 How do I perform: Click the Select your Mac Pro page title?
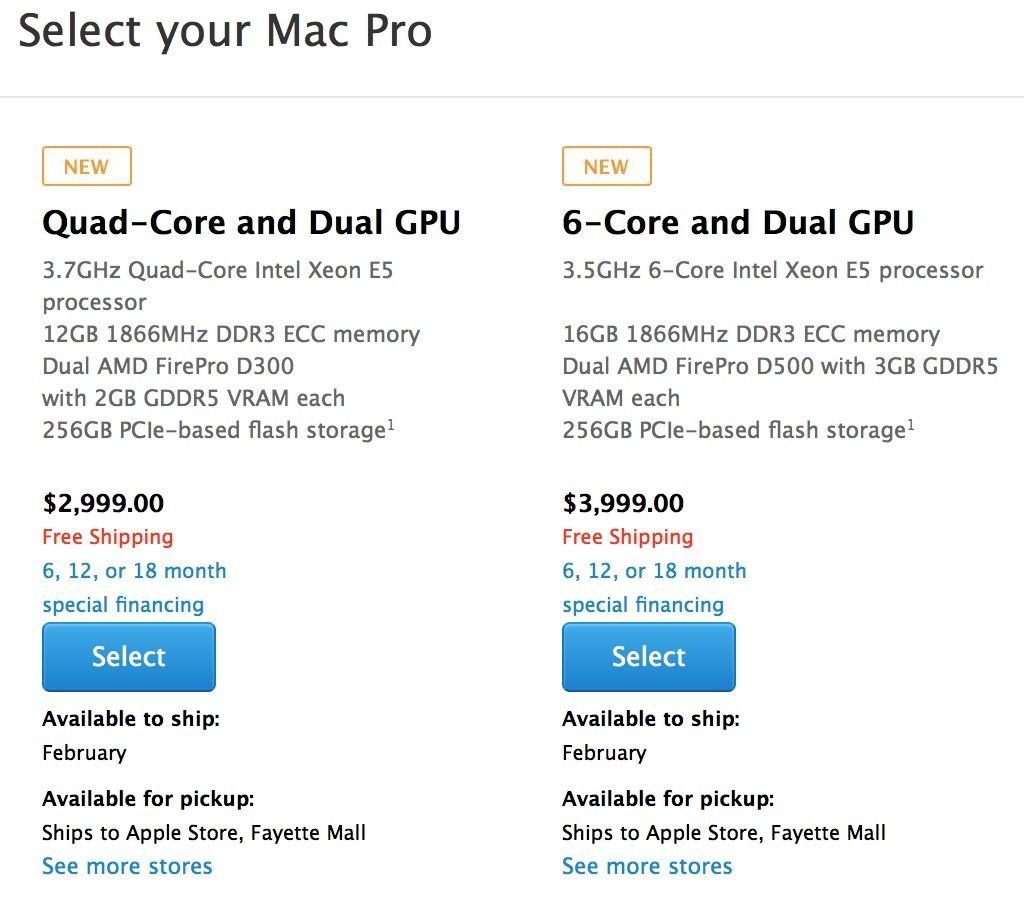click(225, 30)
